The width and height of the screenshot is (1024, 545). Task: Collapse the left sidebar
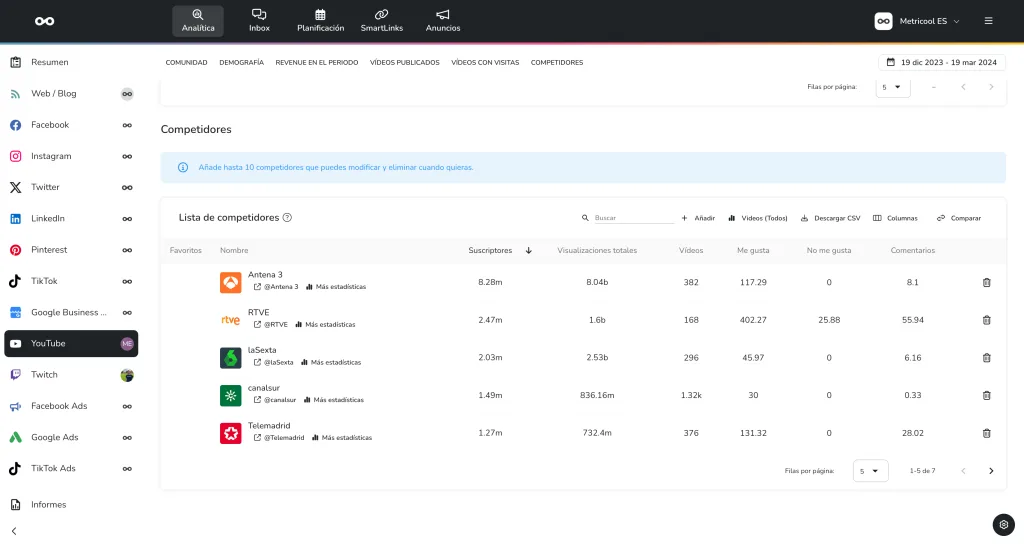pos(14,531)
